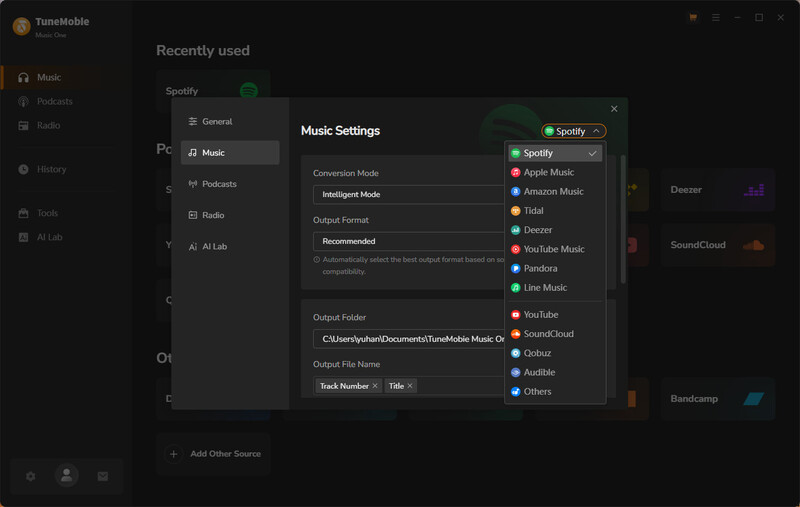Open the user profile avatar icon
The width and height of the screenshot is (800, 507).
coord(67,477)
